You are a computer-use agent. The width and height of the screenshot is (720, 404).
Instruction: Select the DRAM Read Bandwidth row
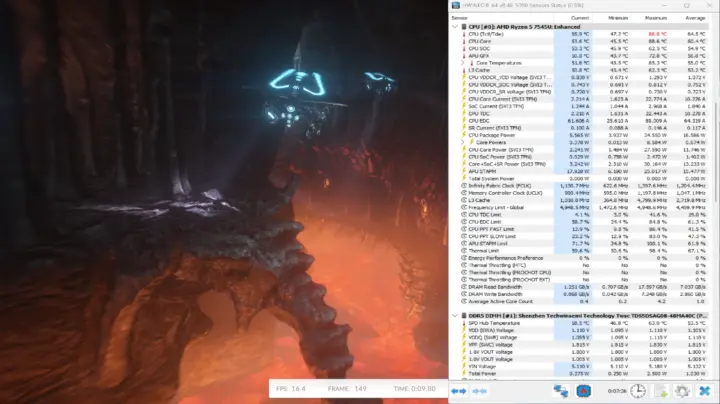click(x=579, y=287)
